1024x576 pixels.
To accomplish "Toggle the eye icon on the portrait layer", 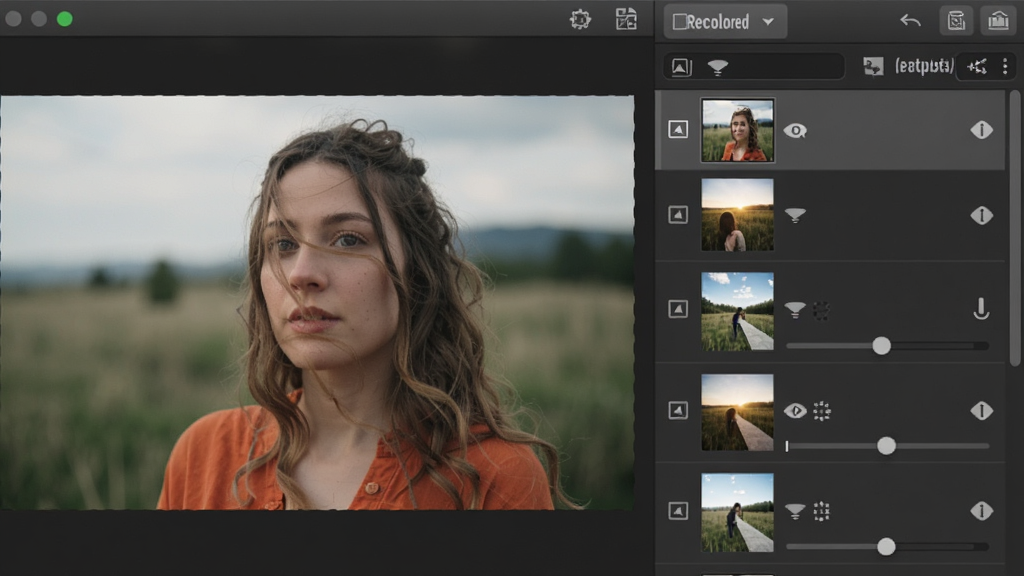I will click(795, 131).
